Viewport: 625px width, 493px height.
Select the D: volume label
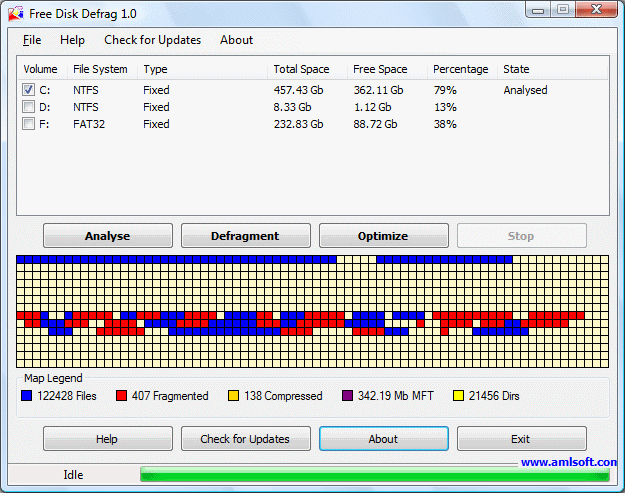click(45, 107)
